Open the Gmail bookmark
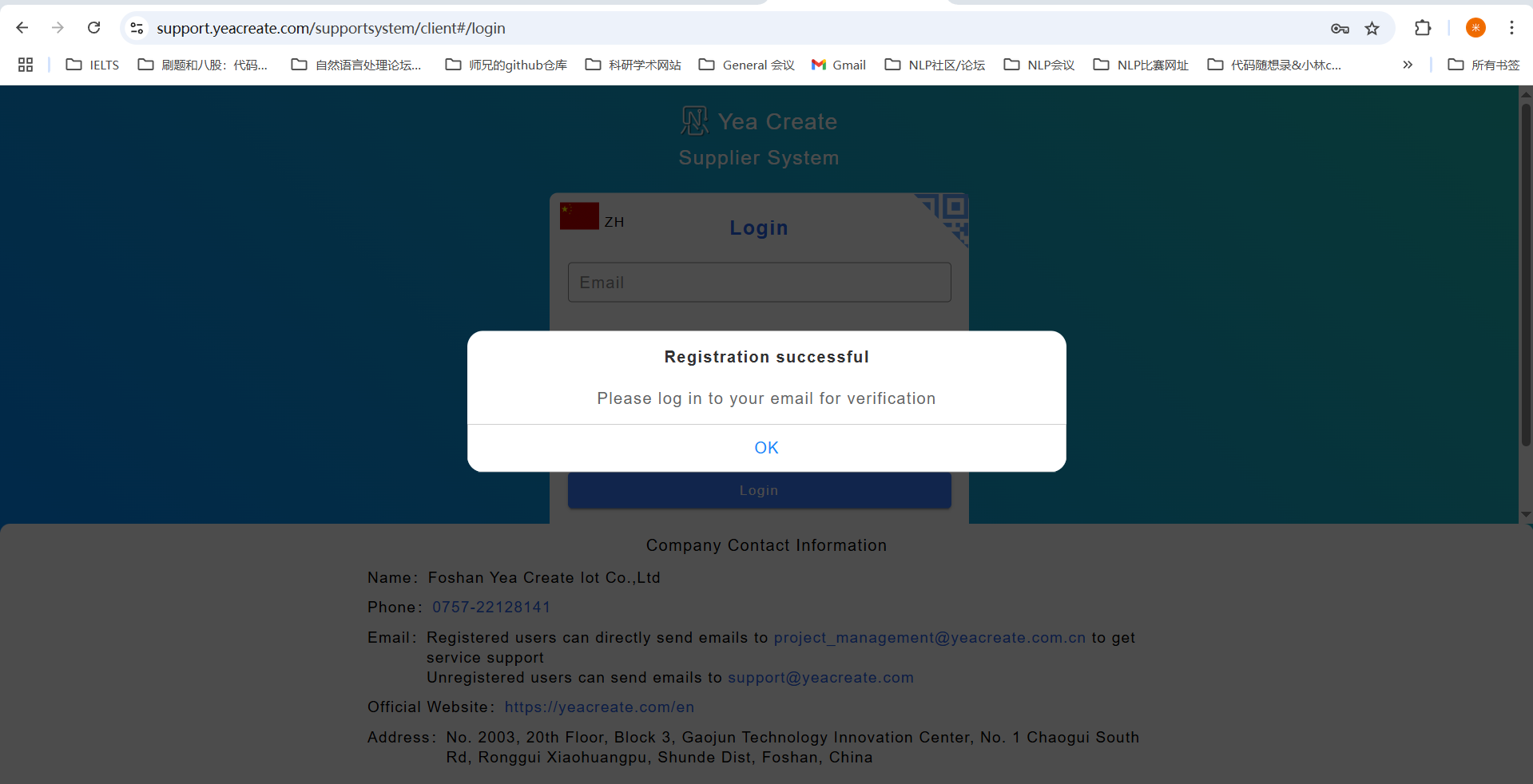 839,65
